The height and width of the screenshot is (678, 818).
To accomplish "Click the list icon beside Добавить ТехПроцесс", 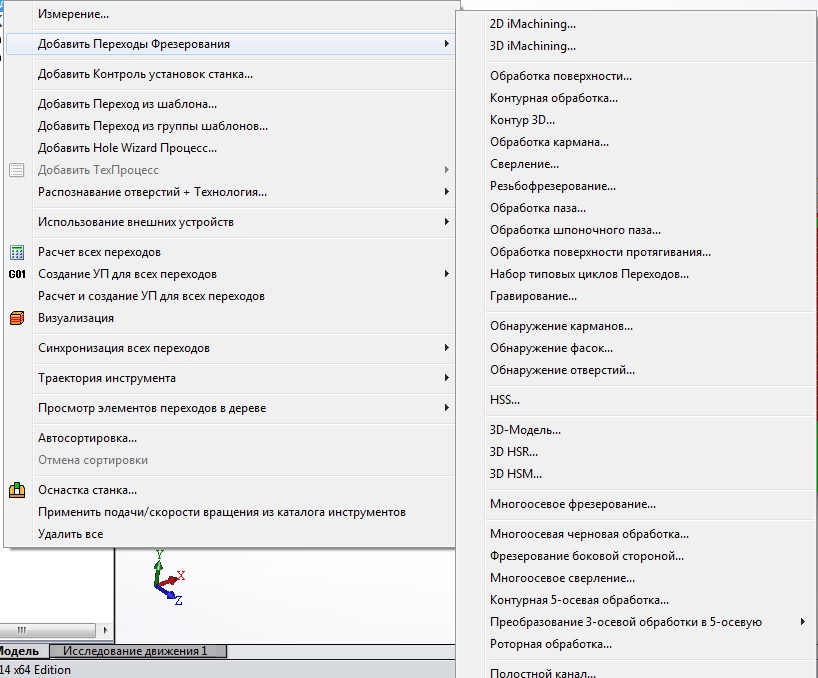I will pyautogui.click(x=17, y=170).
